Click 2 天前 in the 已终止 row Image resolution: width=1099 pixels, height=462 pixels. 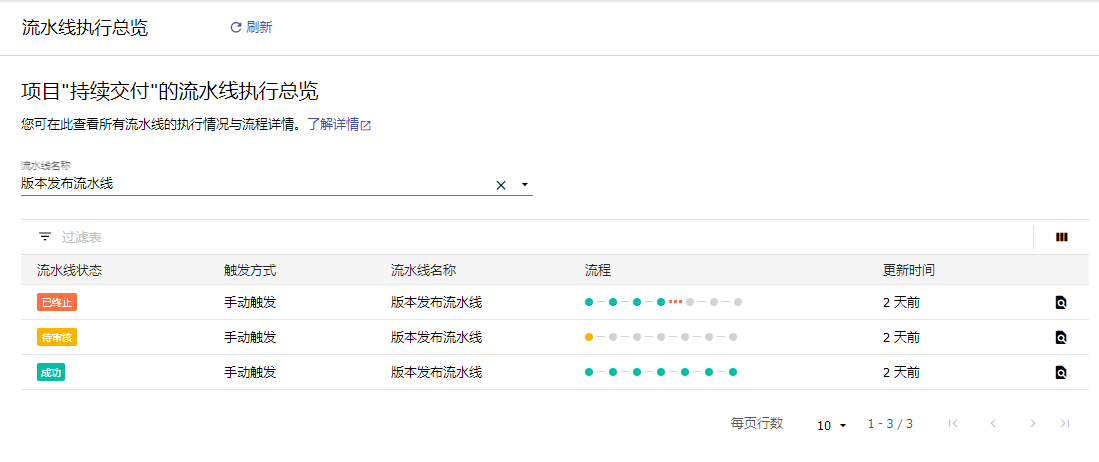(901, 303)
